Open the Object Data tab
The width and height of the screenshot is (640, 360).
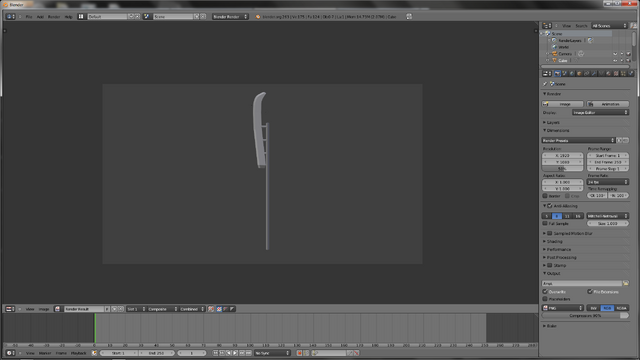601,73
